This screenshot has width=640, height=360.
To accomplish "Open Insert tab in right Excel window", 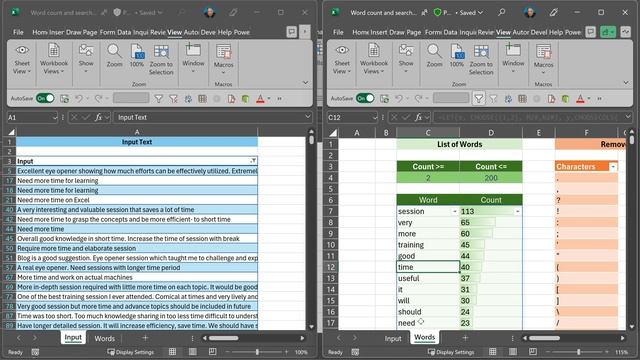I will pyautogui.click(x=379, y=32).
